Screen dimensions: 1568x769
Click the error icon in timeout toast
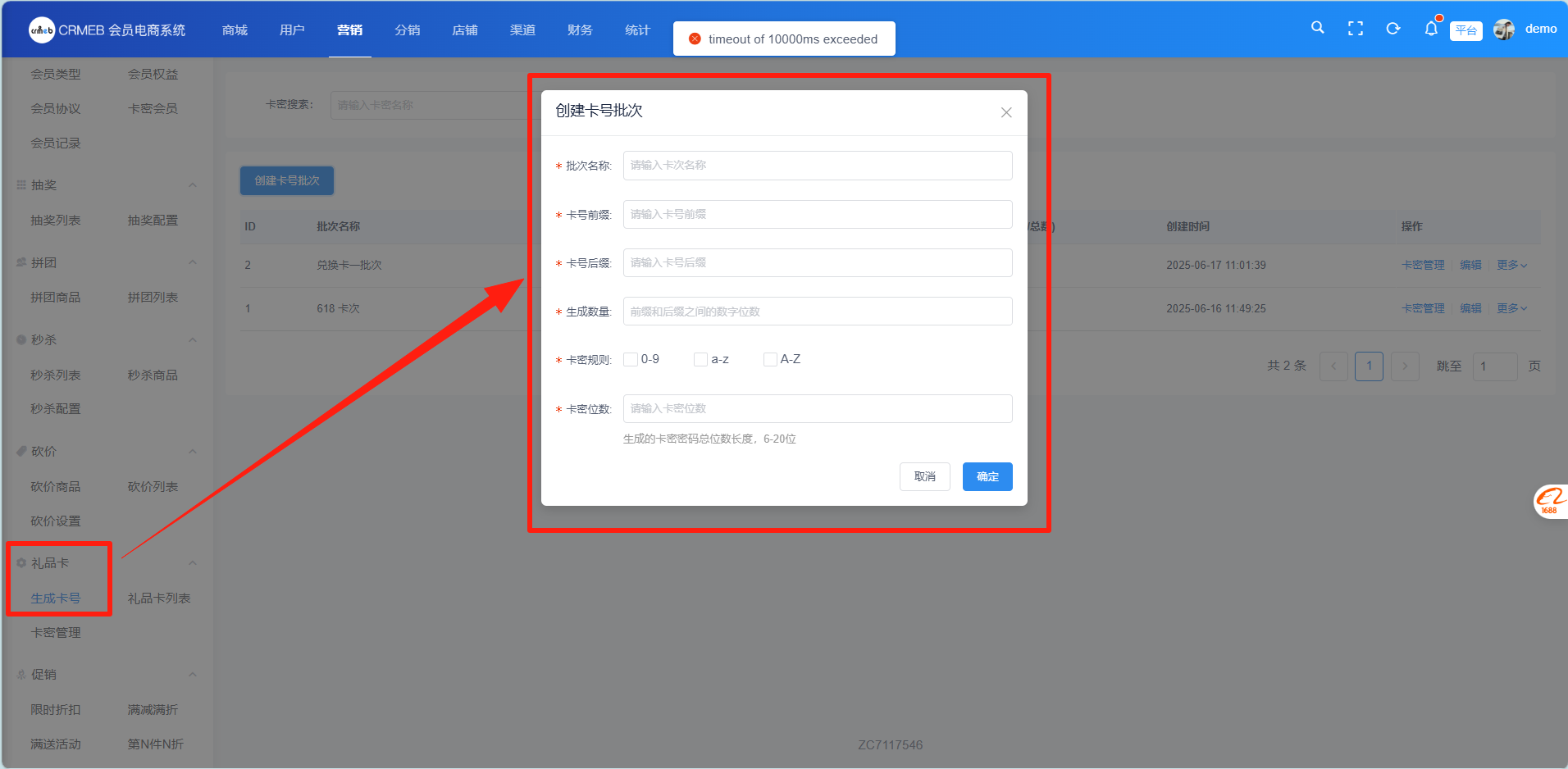(x=695, y=39)
